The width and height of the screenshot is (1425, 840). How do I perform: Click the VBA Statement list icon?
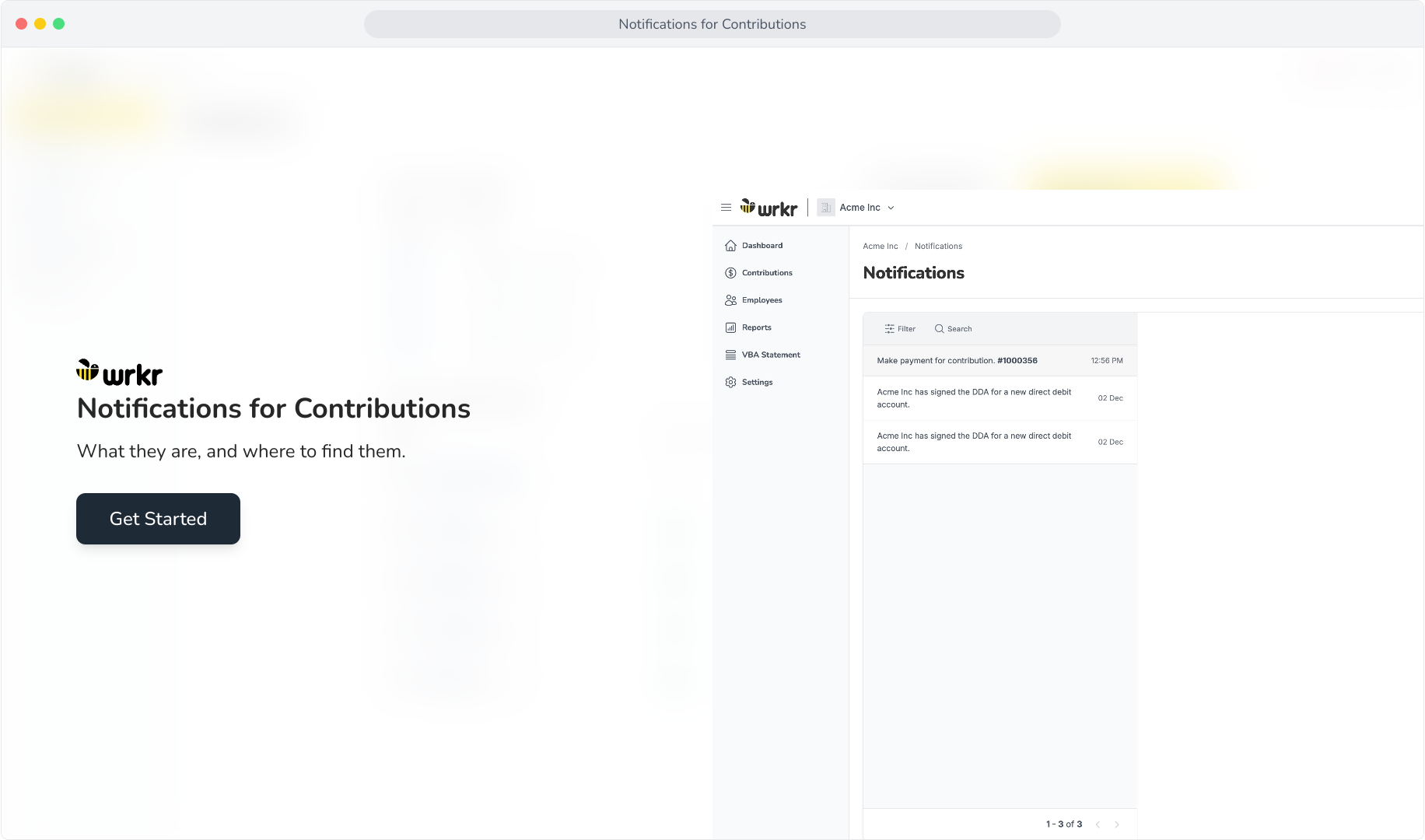coord(730,355)
